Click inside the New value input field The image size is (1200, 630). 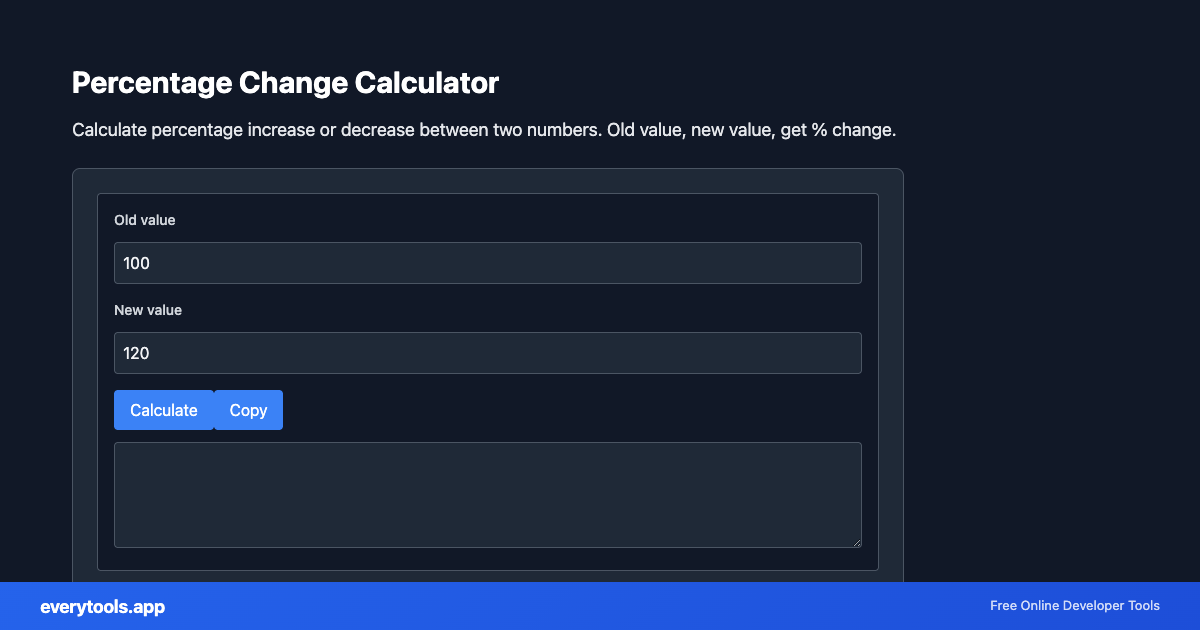(488, 352)
